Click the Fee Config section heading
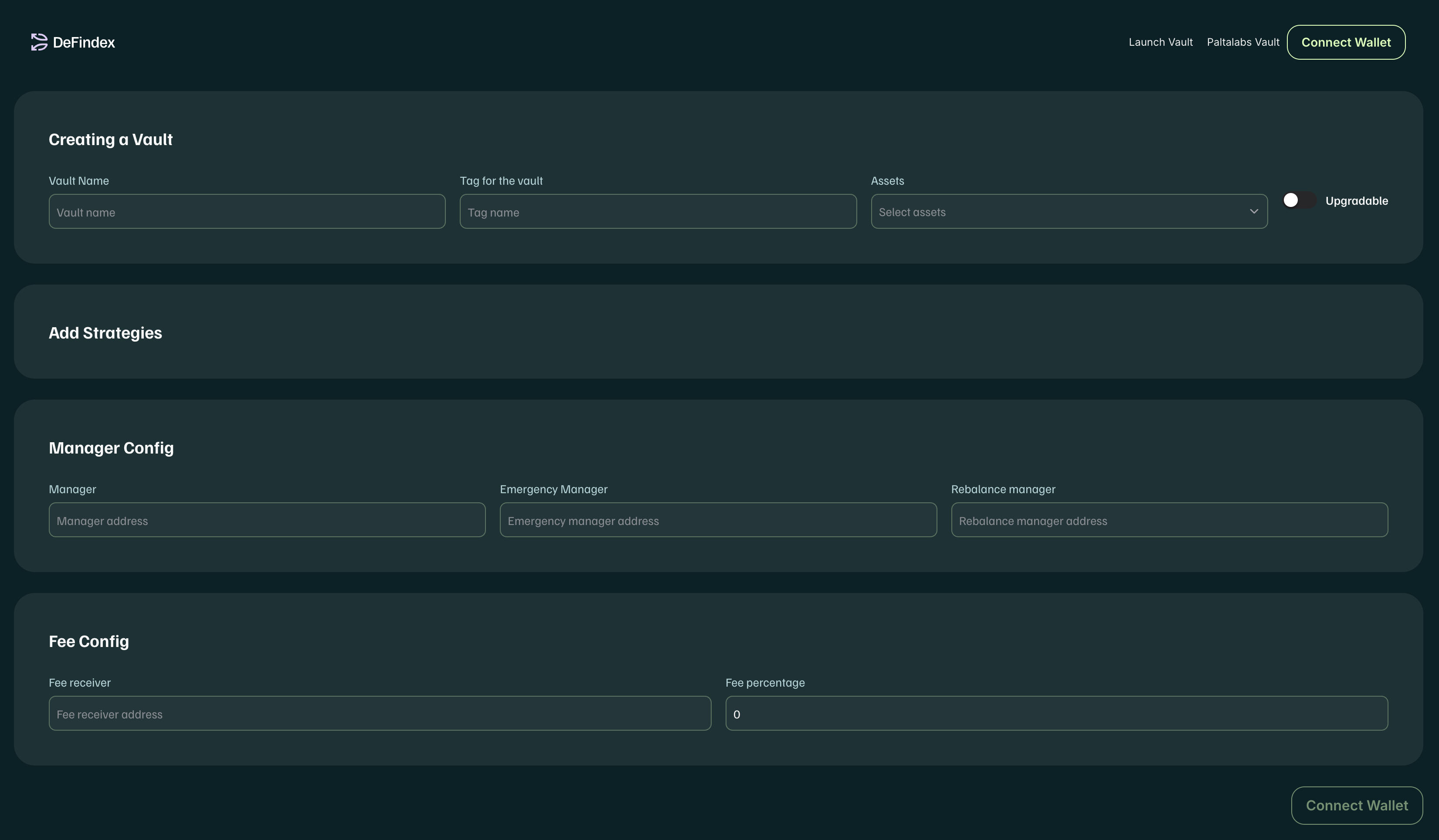1439x840 pixels. (88, 641)
